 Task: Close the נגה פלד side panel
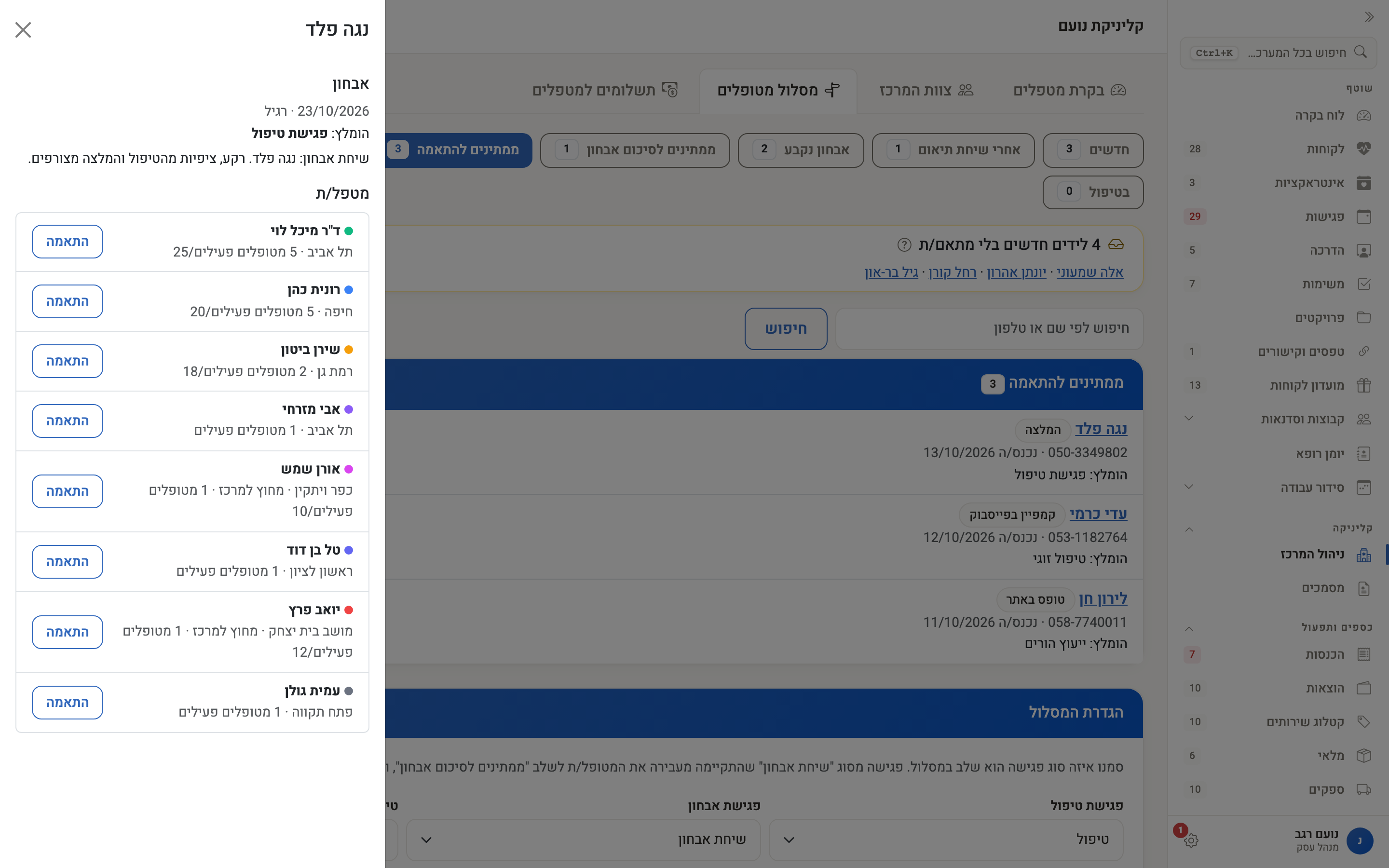pyautogui.click(x=23, y=30)
